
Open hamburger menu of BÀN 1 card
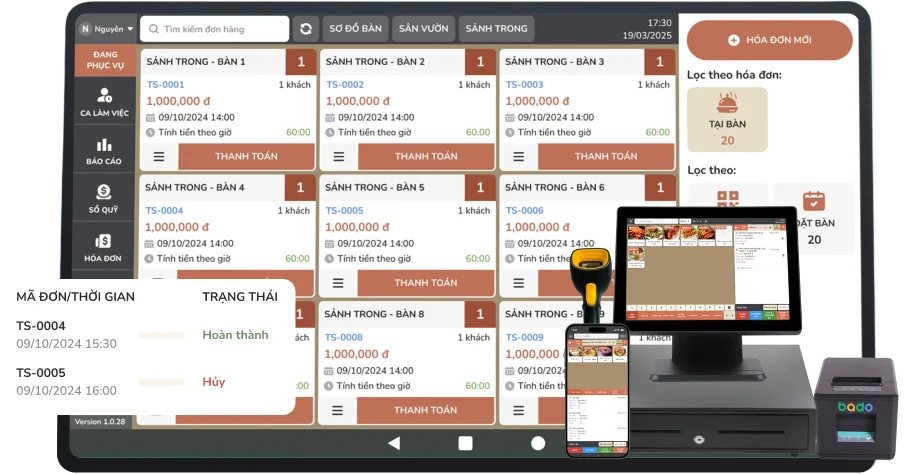pyautogui.click(x=159, y=156)
